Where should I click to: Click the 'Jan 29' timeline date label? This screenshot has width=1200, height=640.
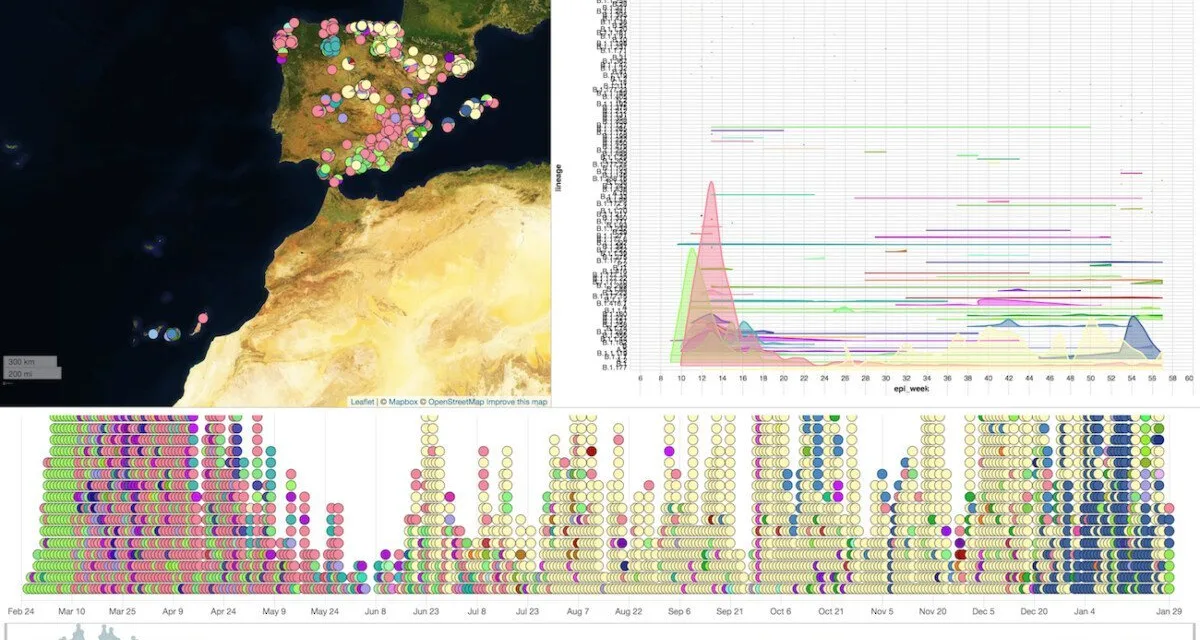[x=1167, y=611]
